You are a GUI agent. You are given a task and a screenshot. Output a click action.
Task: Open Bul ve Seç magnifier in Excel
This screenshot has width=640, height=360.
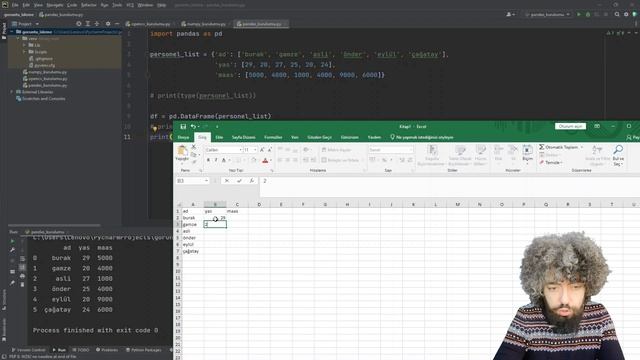[x=618, y=155]
